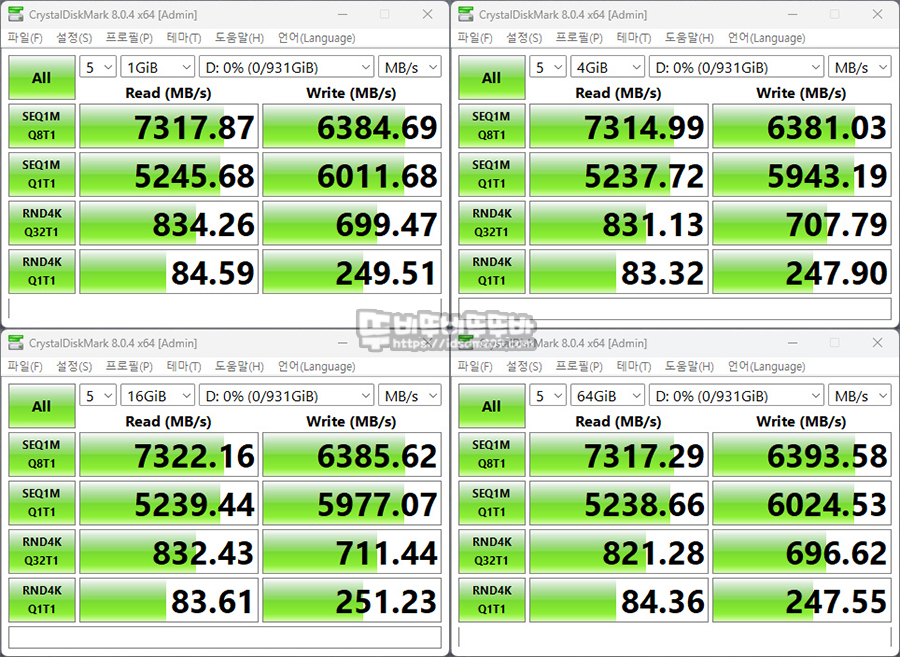Click the 5943.19 write result in the 4GiB window

pos(802,174)
